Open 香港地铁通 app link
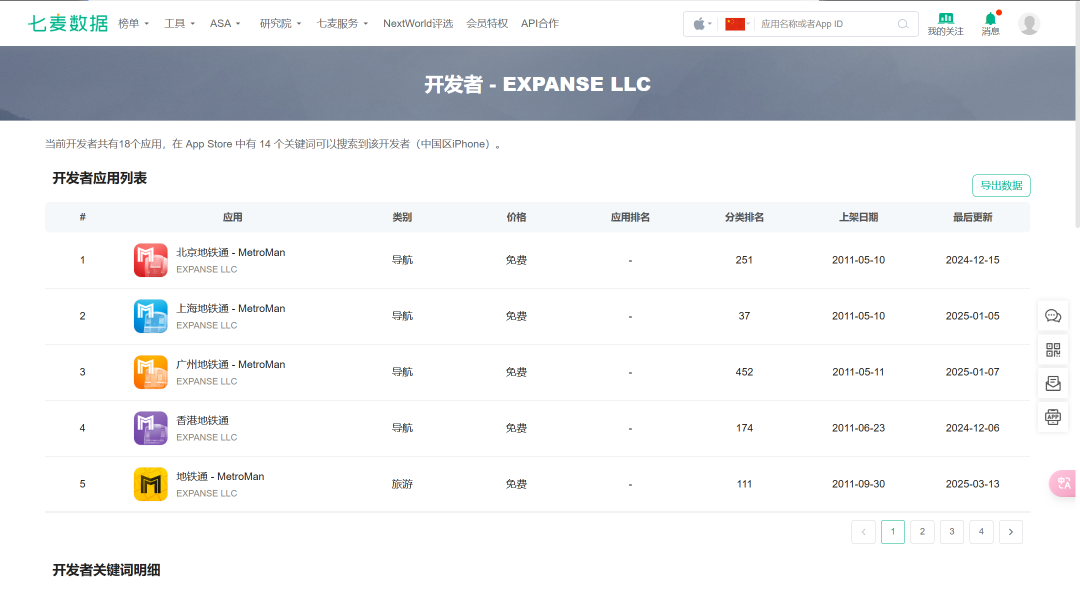The height and width of the screenshot is (594, 1080). click(202, 420)
